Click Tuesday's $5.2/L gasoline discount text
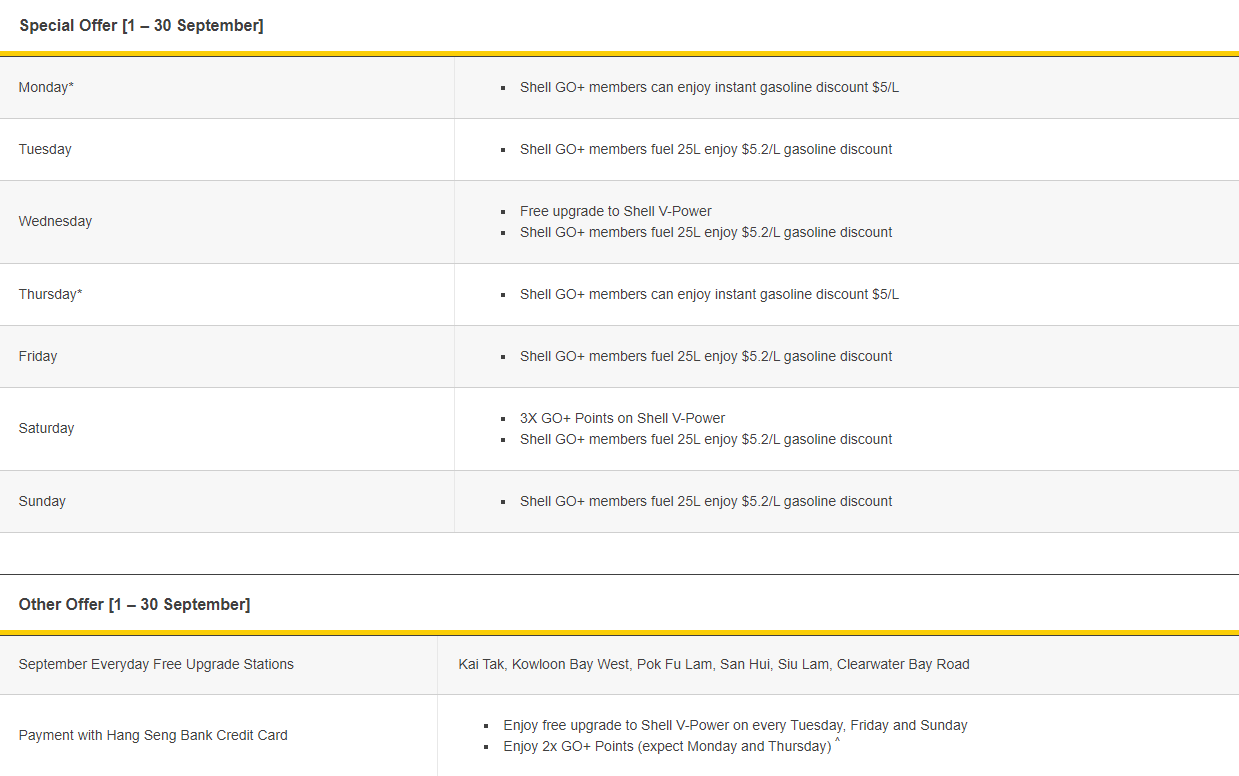Image resolution: width=1239 pixels, height=776 pixels. point(705,150)
